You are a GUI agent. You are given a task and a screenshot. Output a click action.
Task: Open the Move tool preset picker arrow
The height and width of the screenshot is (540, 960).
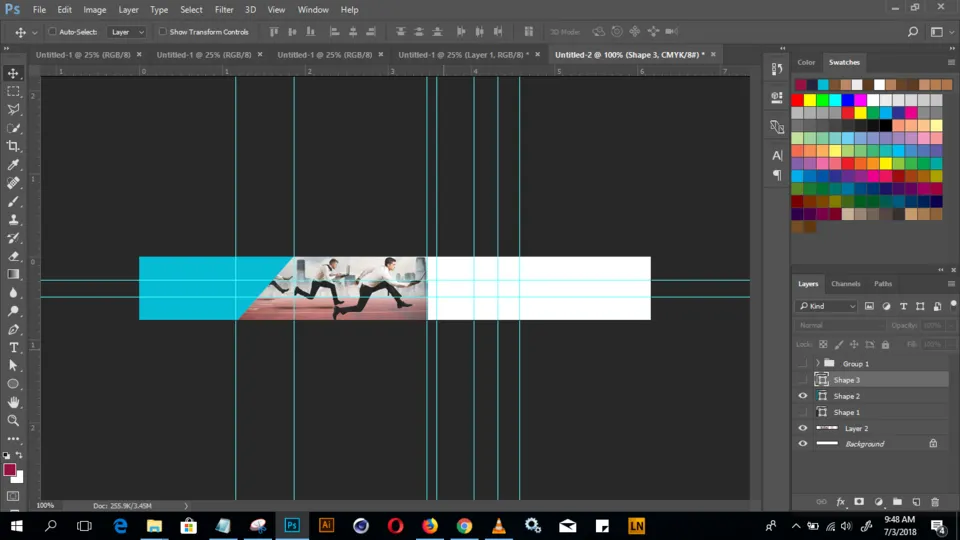(34, 32)
